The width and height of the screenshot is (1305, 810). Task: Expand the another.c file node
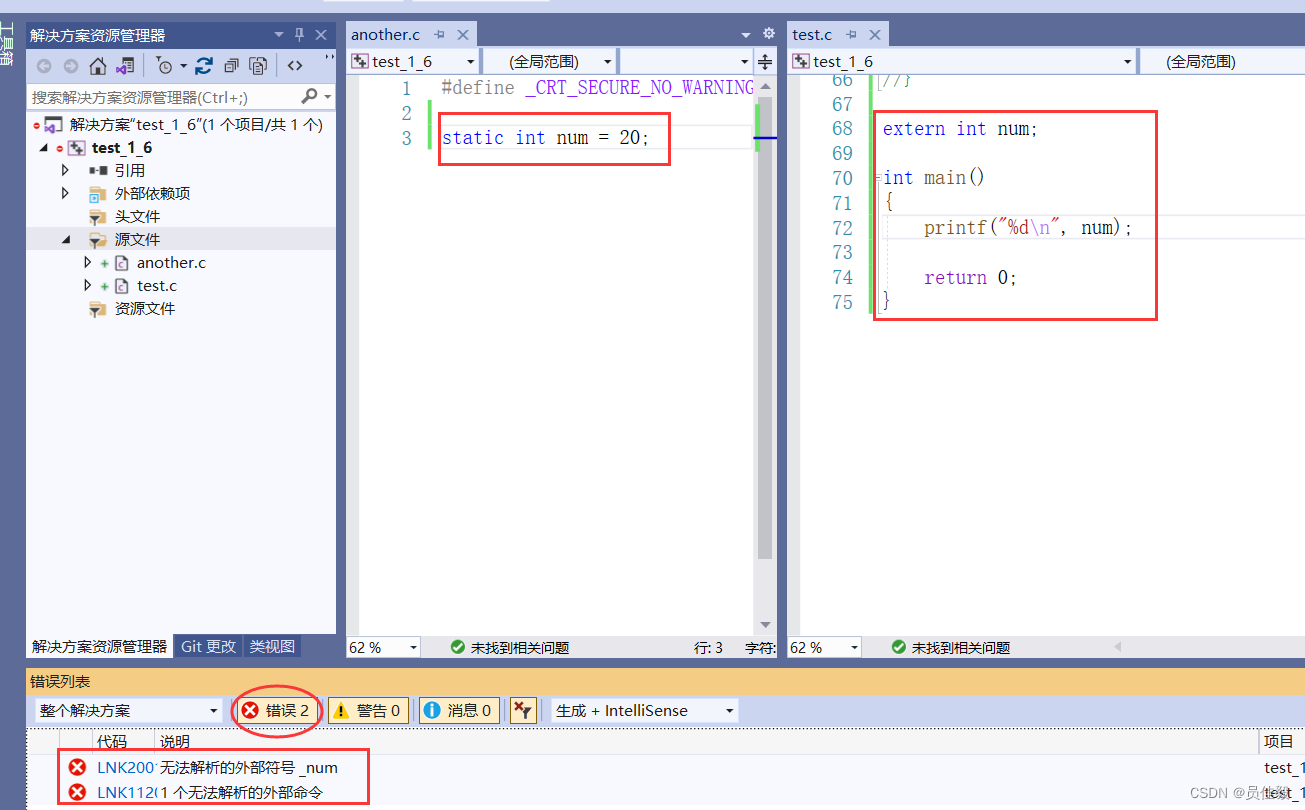[x=88, y=263]
